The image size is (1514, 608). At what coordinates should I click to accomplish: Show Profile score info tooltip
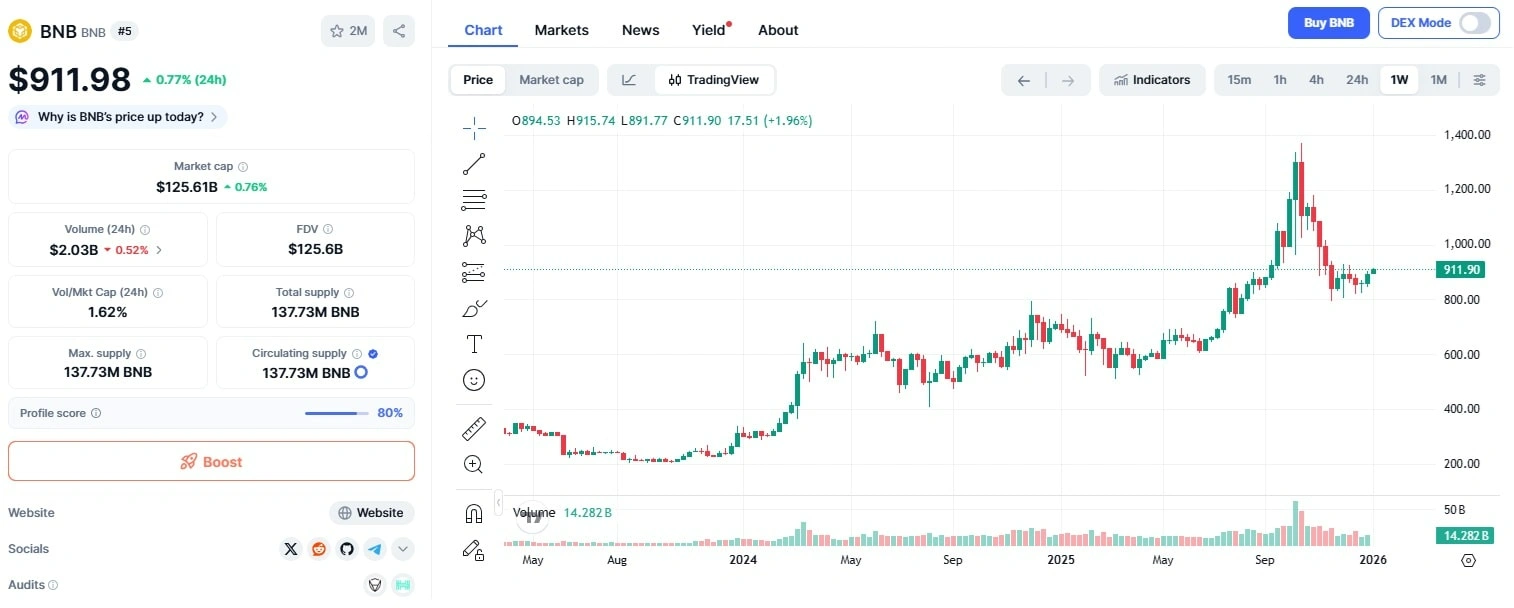(x=96, y=413)
